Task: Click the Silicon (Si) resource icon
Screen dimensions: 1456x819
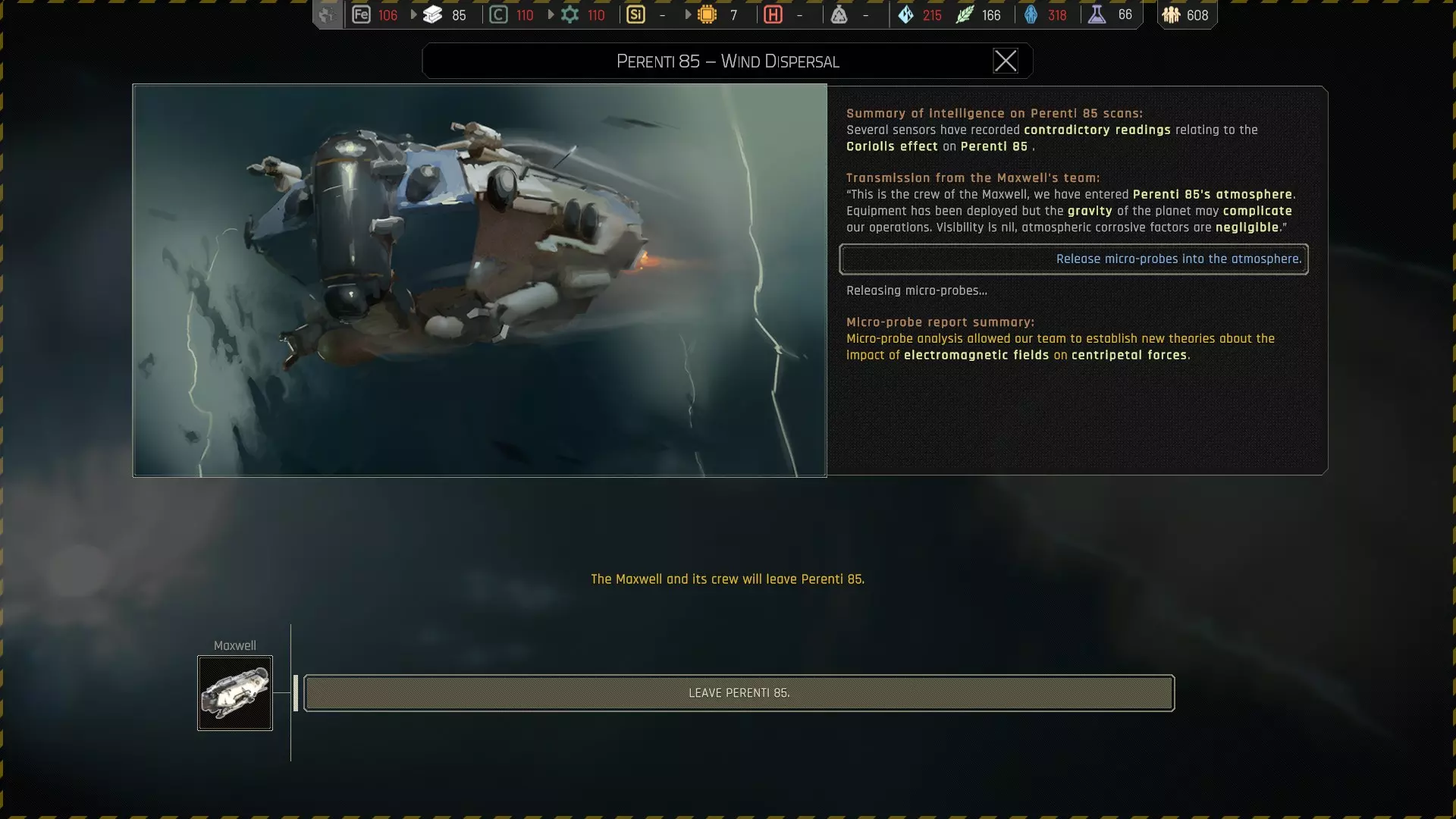Action: point(635,14)
